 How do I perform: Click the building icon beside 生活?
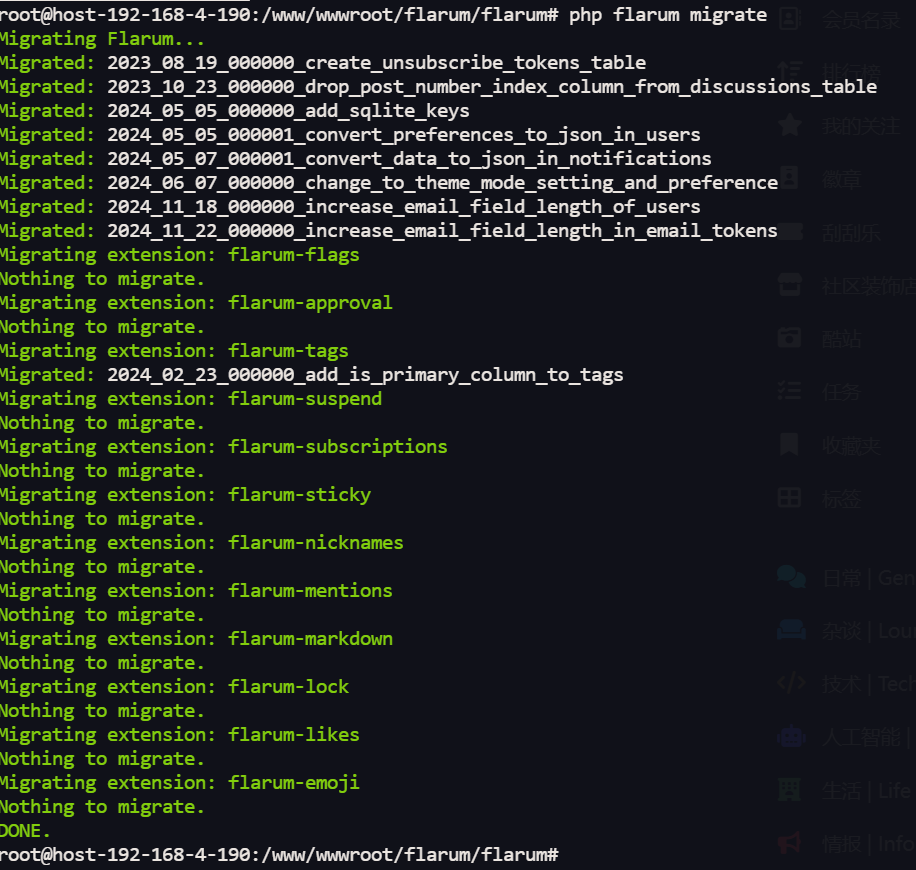(x=789, y=789)
